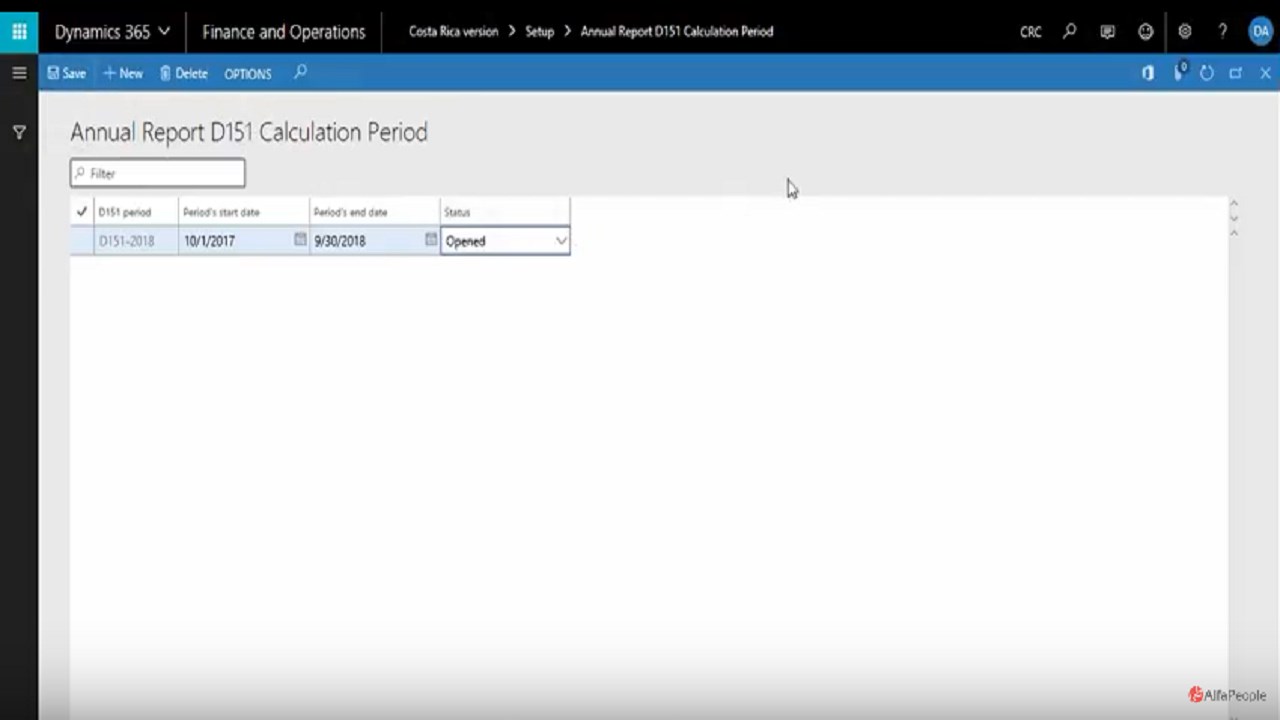
Task: Open calendar picker for start date
Action: (x=300, y=240)
